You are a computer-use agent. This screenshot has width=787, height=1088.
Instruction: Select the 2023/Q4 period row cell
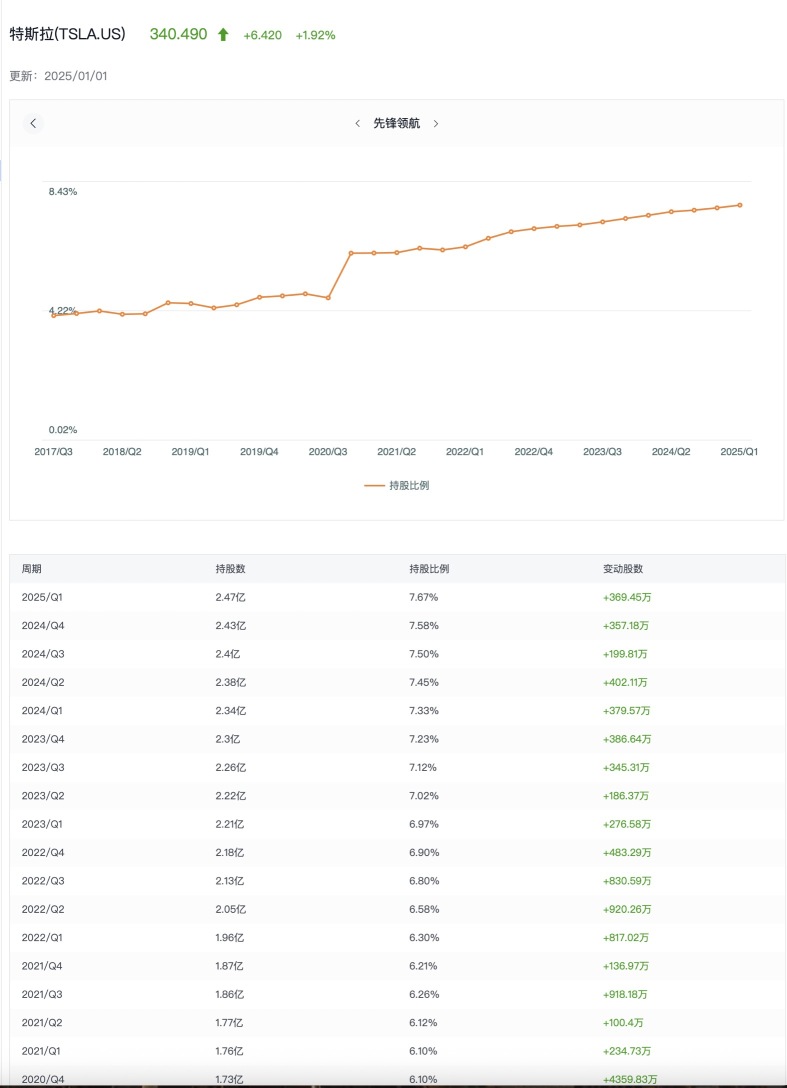[x=43, y=740]
